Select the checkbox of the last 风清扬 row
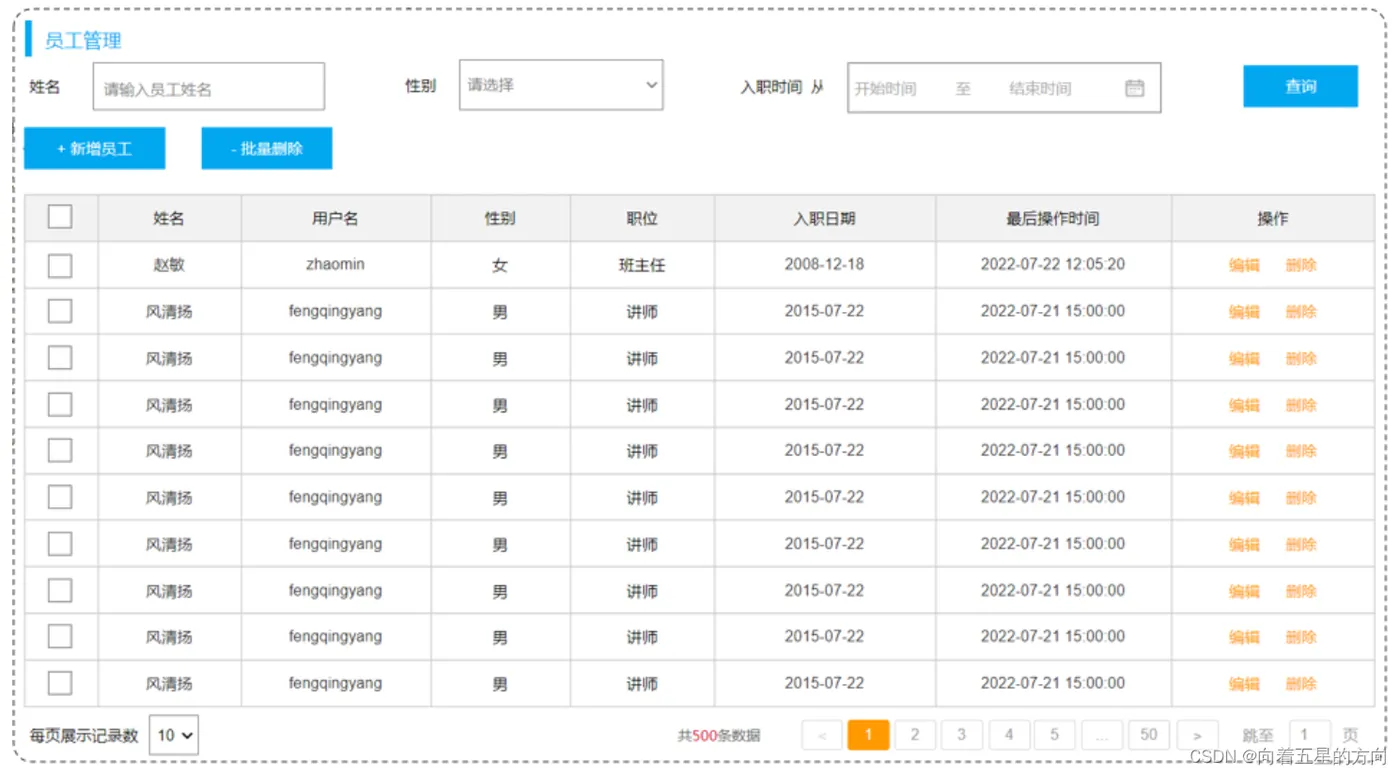Image resolution: width=1400 pixels, height=774 pixels. (x=60, y=683)
